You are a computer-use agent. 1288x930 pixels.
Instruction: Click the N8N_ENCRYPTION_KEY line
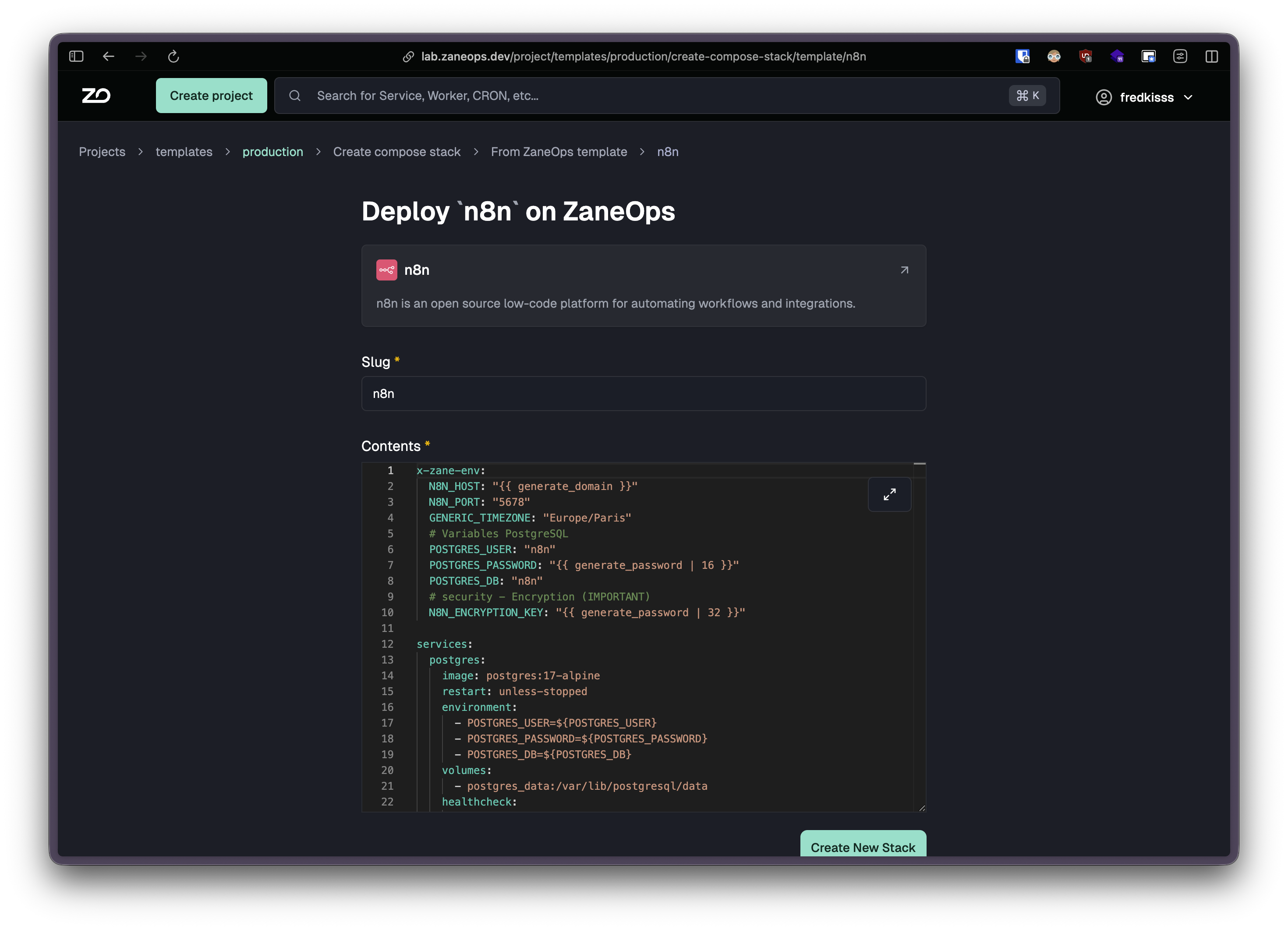[587, 613]
